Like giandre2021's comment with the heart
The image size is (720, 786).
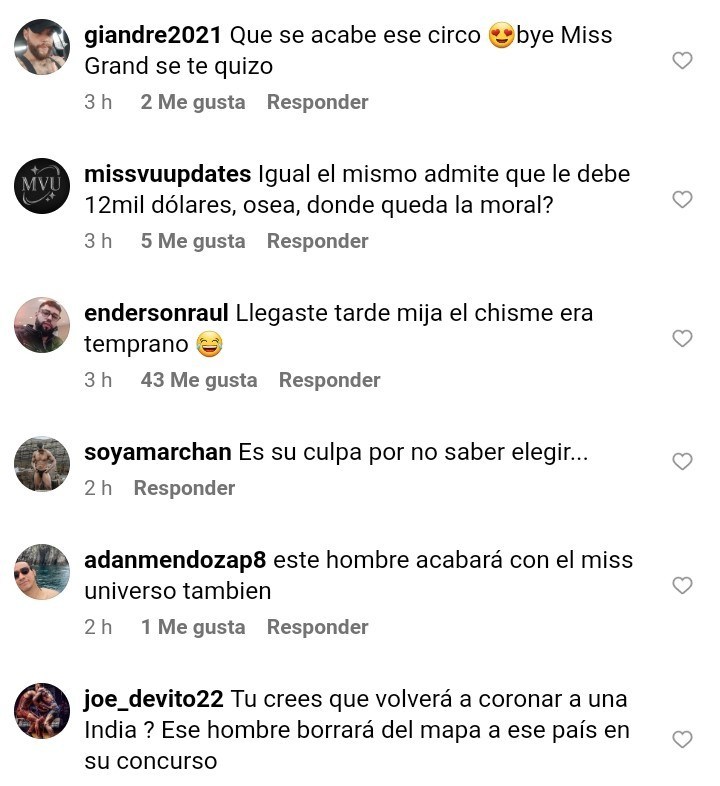pyautogui.click(x=682, y=61)
